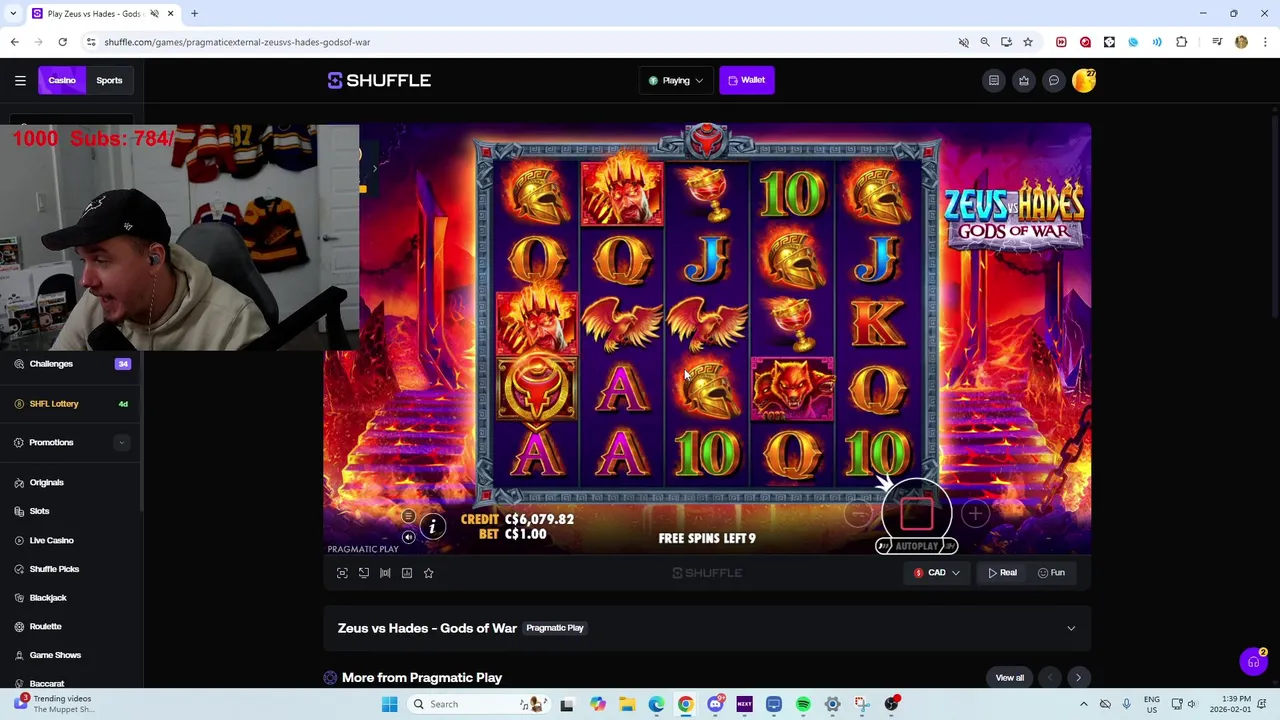Go to Slots in the sidebar
Viewport: 1280px width, 720px height.
[x=39, y=511]
